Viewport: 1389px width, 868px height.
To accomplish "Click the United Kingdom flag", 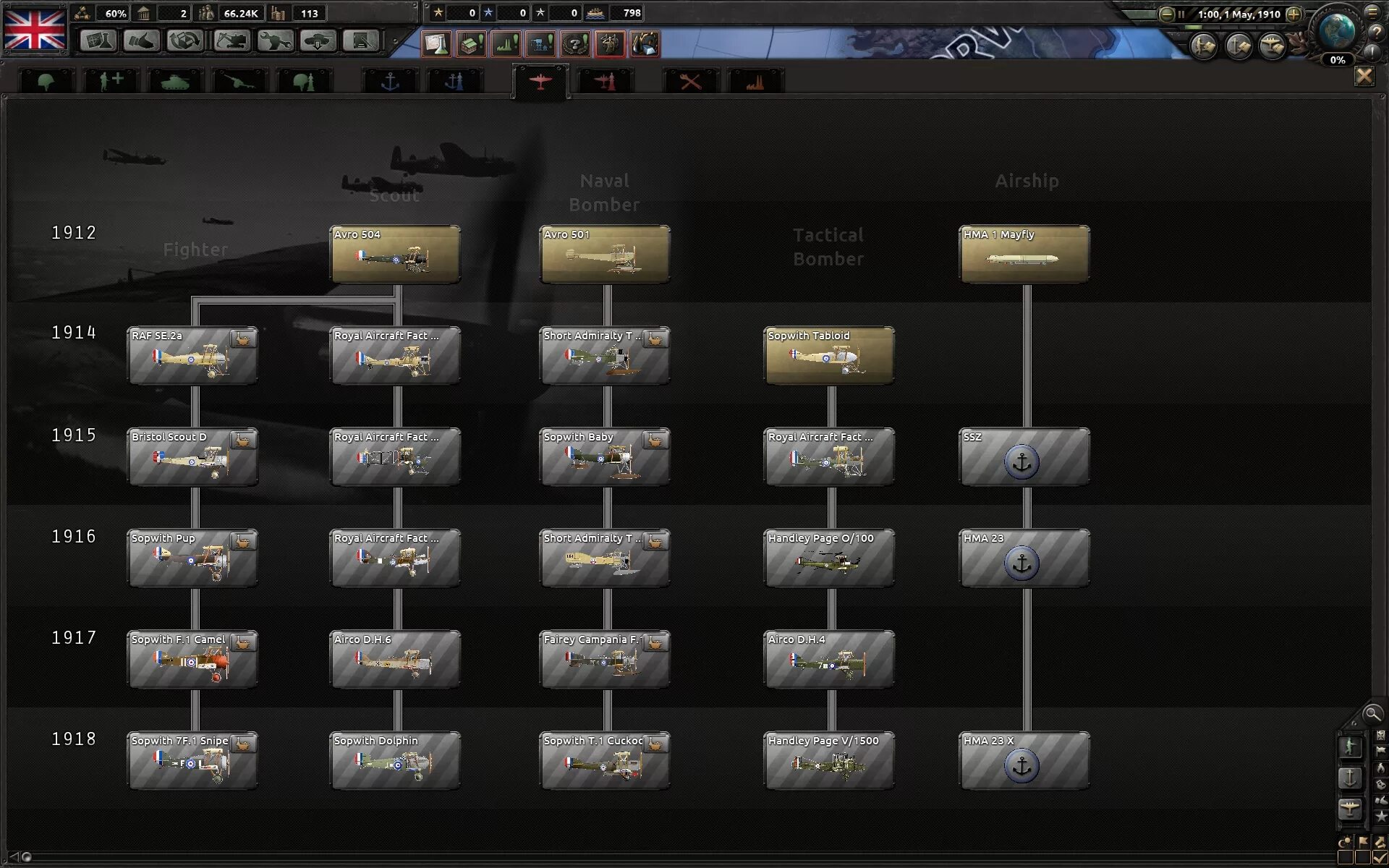I will click(35, 29).
